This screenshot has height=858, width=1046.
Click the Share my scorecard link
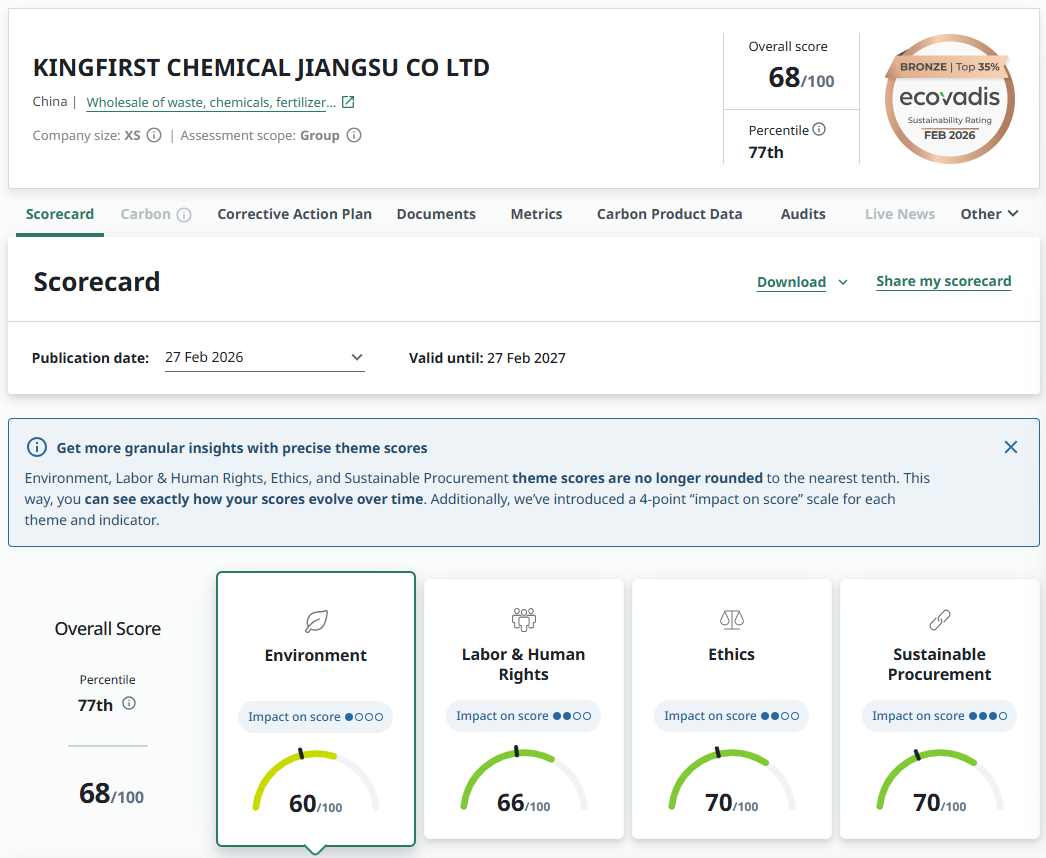coord(943,281)
